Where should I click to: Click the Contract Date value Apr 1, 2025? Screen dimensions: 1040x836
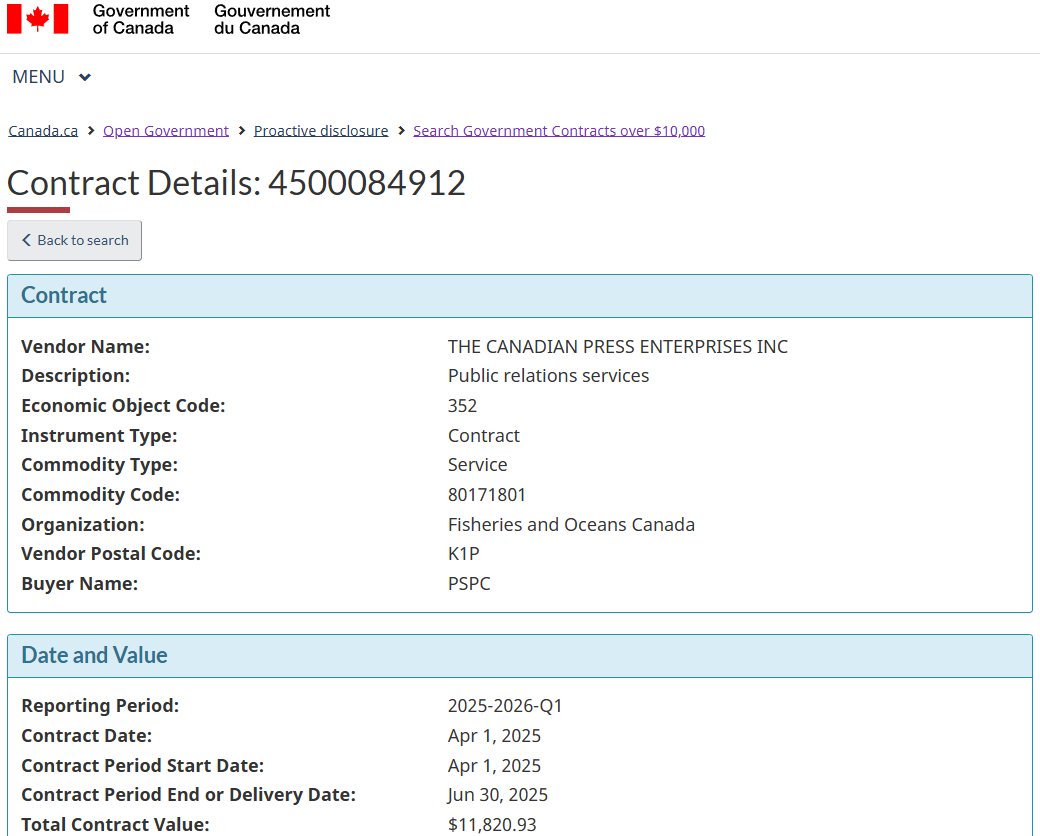(x=494, y=735)
